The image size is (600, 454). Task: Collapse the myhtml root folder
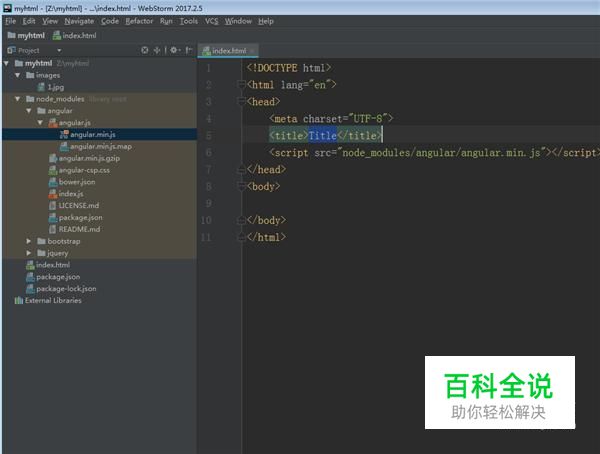coord(6,63)
